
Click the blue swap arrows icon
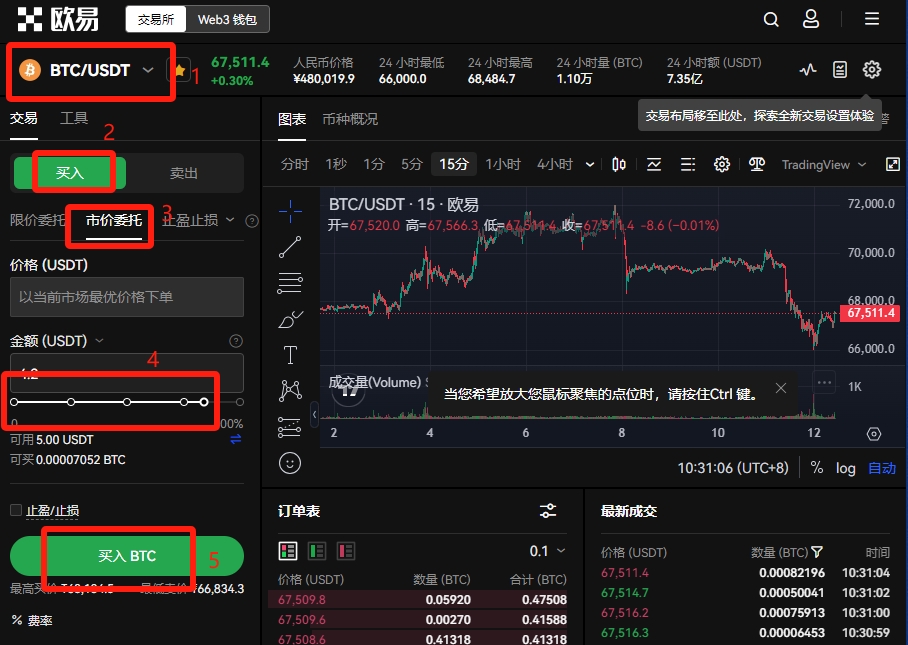pos(236,439)
